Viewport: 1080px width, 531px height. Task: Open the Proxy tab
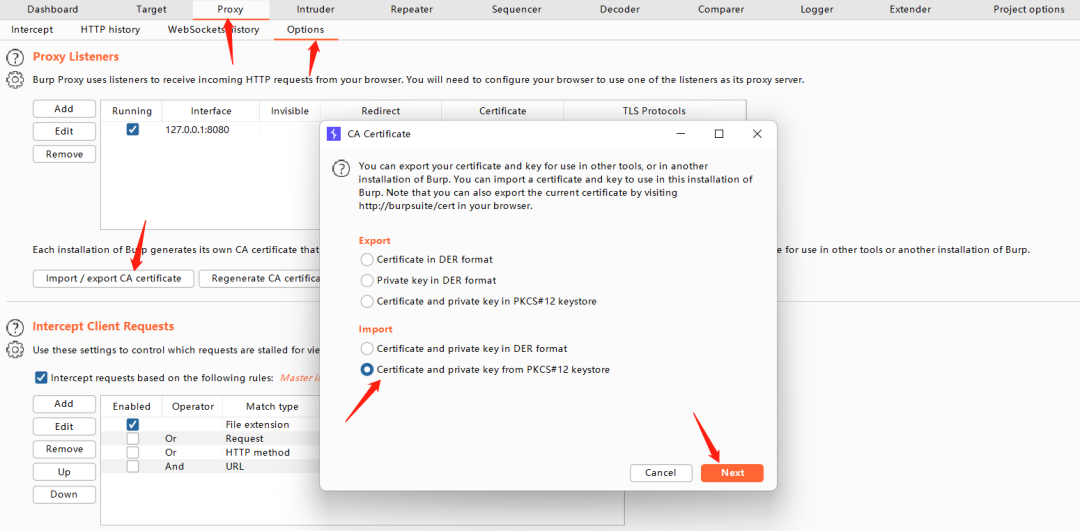tap(230, 10)
